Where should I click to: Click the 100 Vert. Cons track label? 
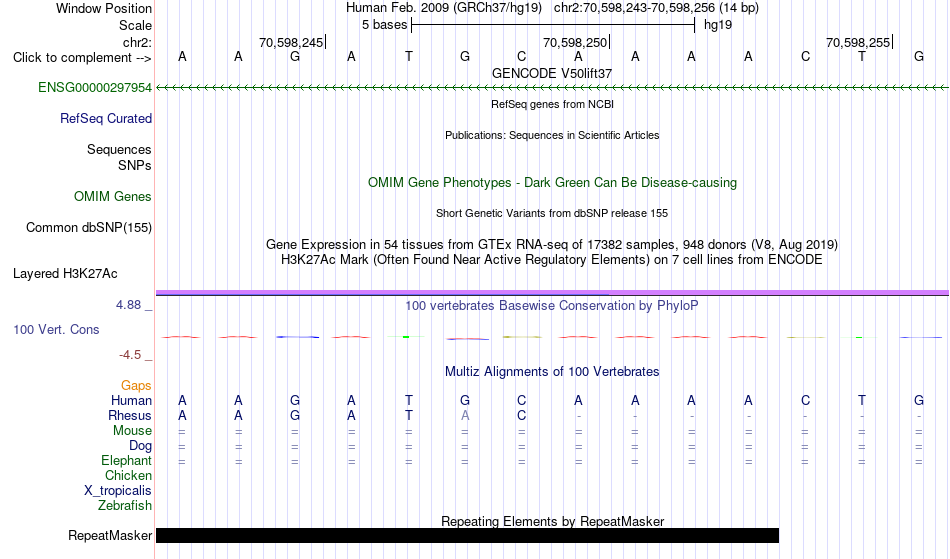point(56,329)
